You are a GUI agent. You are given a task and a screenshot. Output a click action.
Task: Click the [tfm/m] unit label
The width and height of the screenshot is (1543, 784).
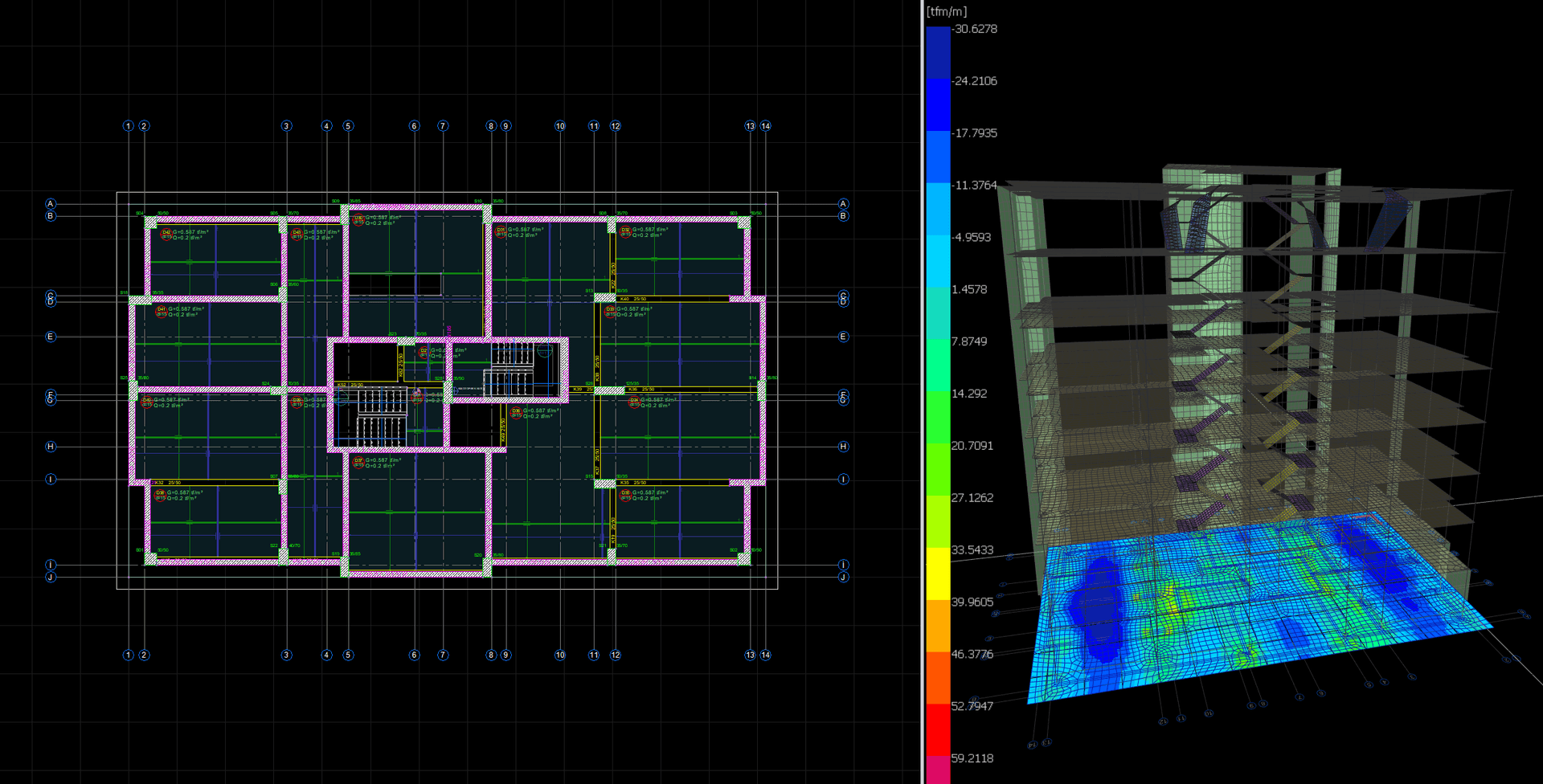point(947,11)
